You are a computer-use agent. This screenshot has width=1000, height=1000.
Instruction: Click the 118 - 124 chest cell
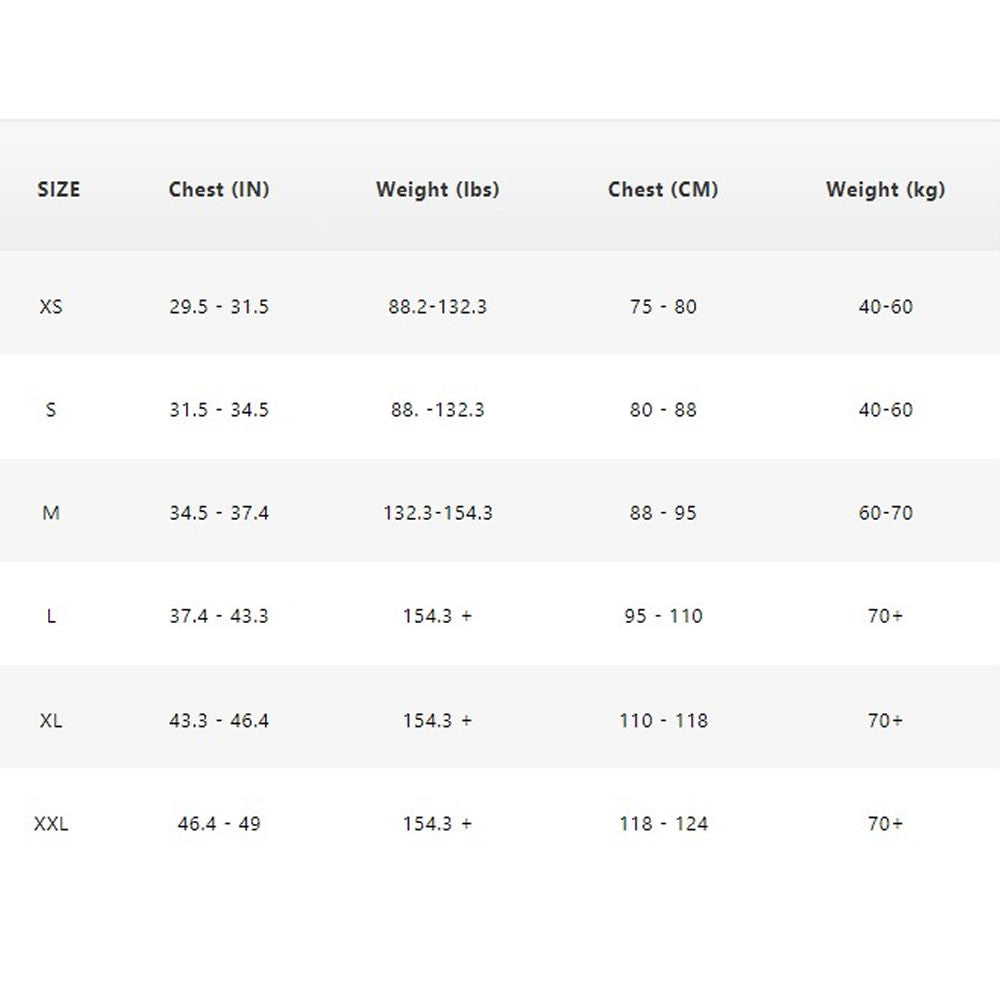[663, 825]
